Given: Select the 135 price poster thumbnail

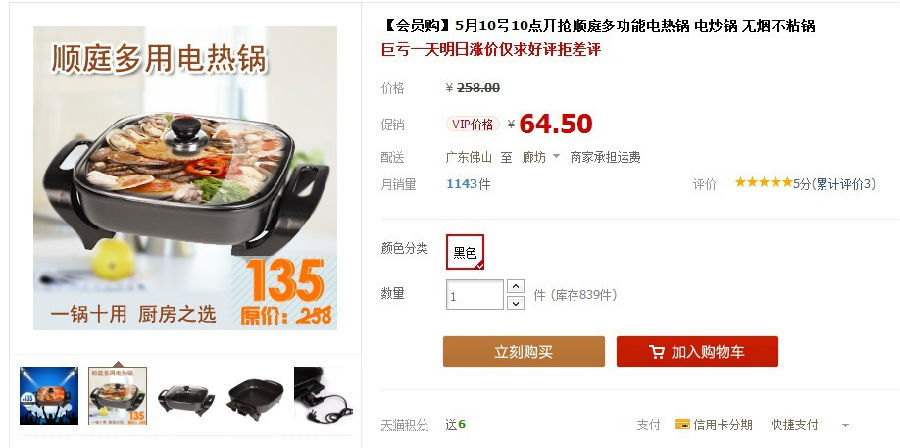Looking at the screenshot, I should point(118,396).
